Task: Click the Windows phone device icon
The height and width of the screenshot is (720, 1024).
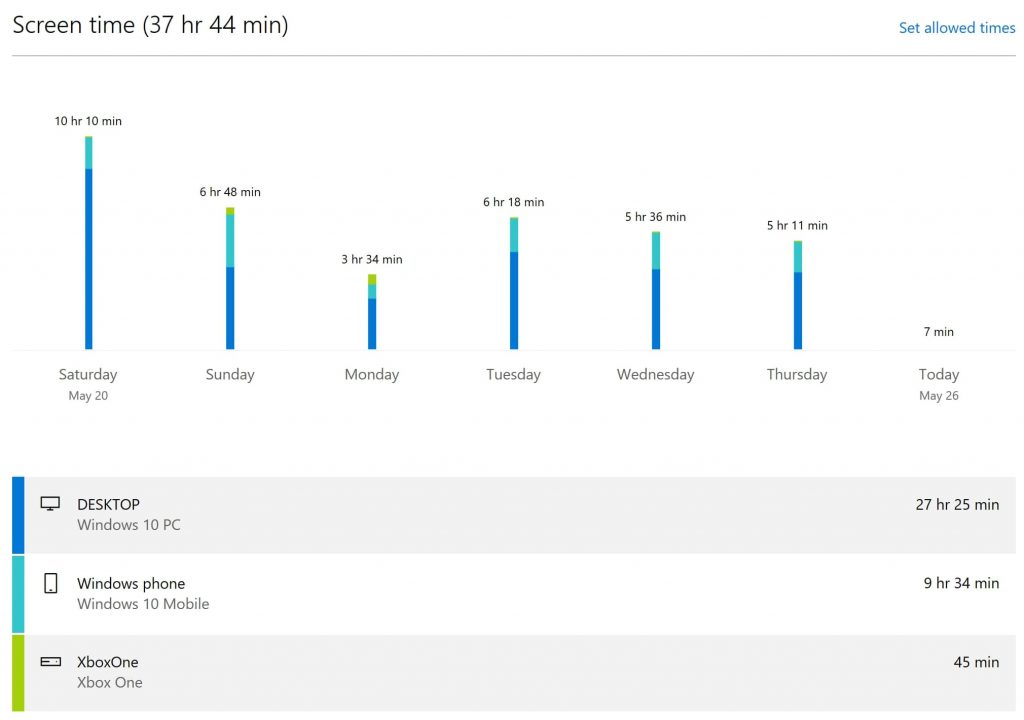Action: coord(50,583)
